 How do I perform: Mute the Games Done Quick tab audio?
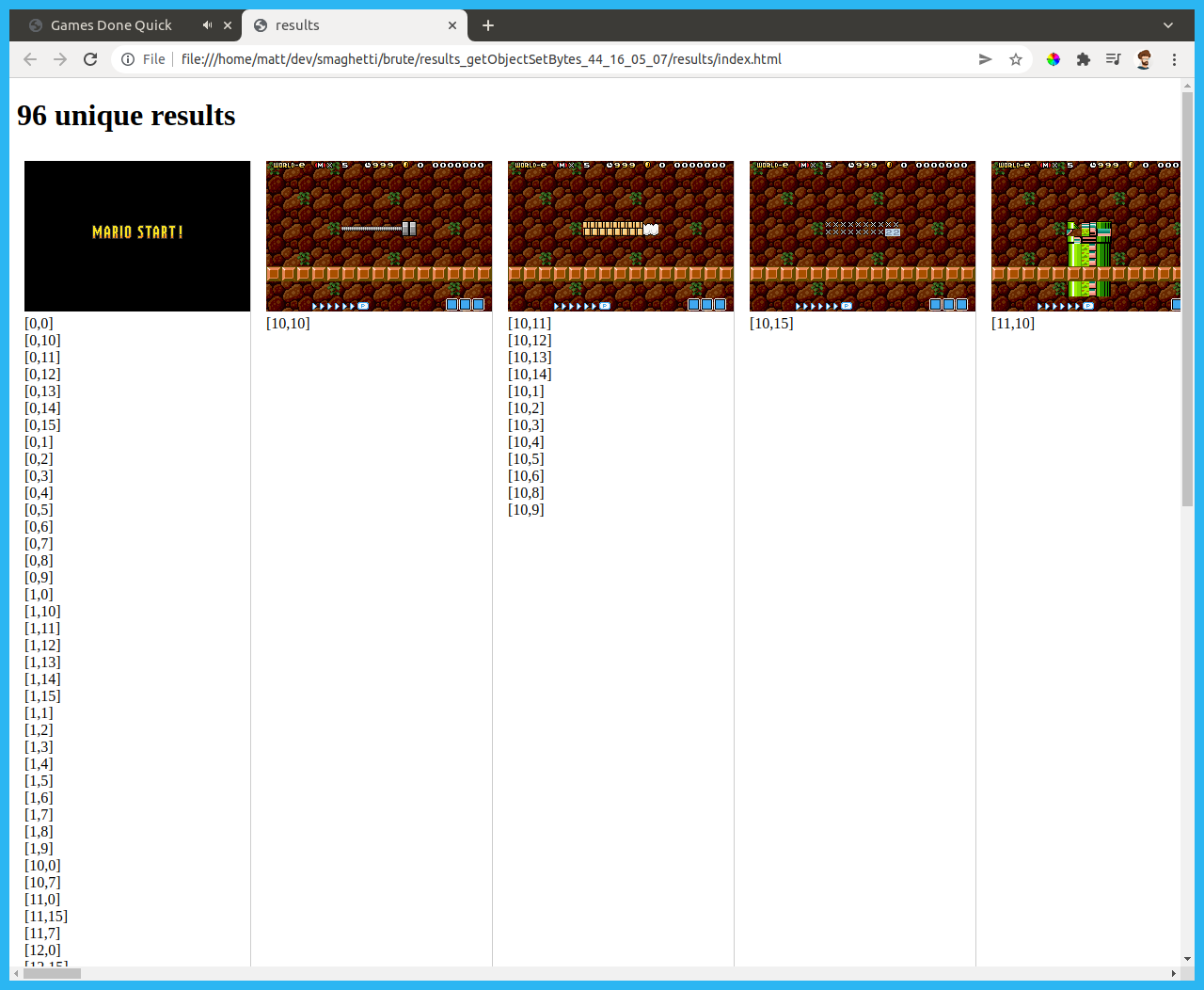coord(207,25)
